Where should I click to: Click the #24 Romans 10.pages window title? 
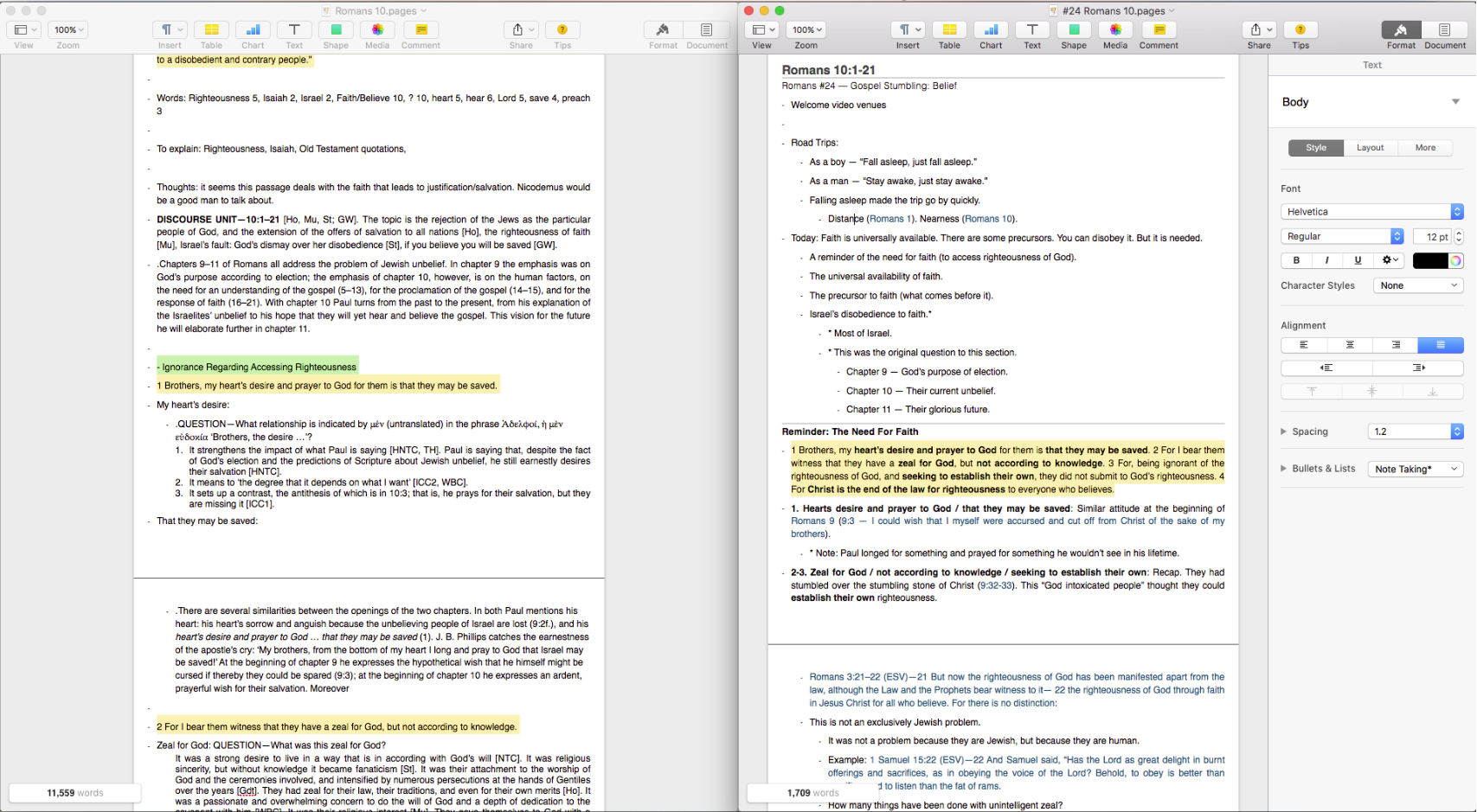pyautogui.click(x=1113, y=10)
